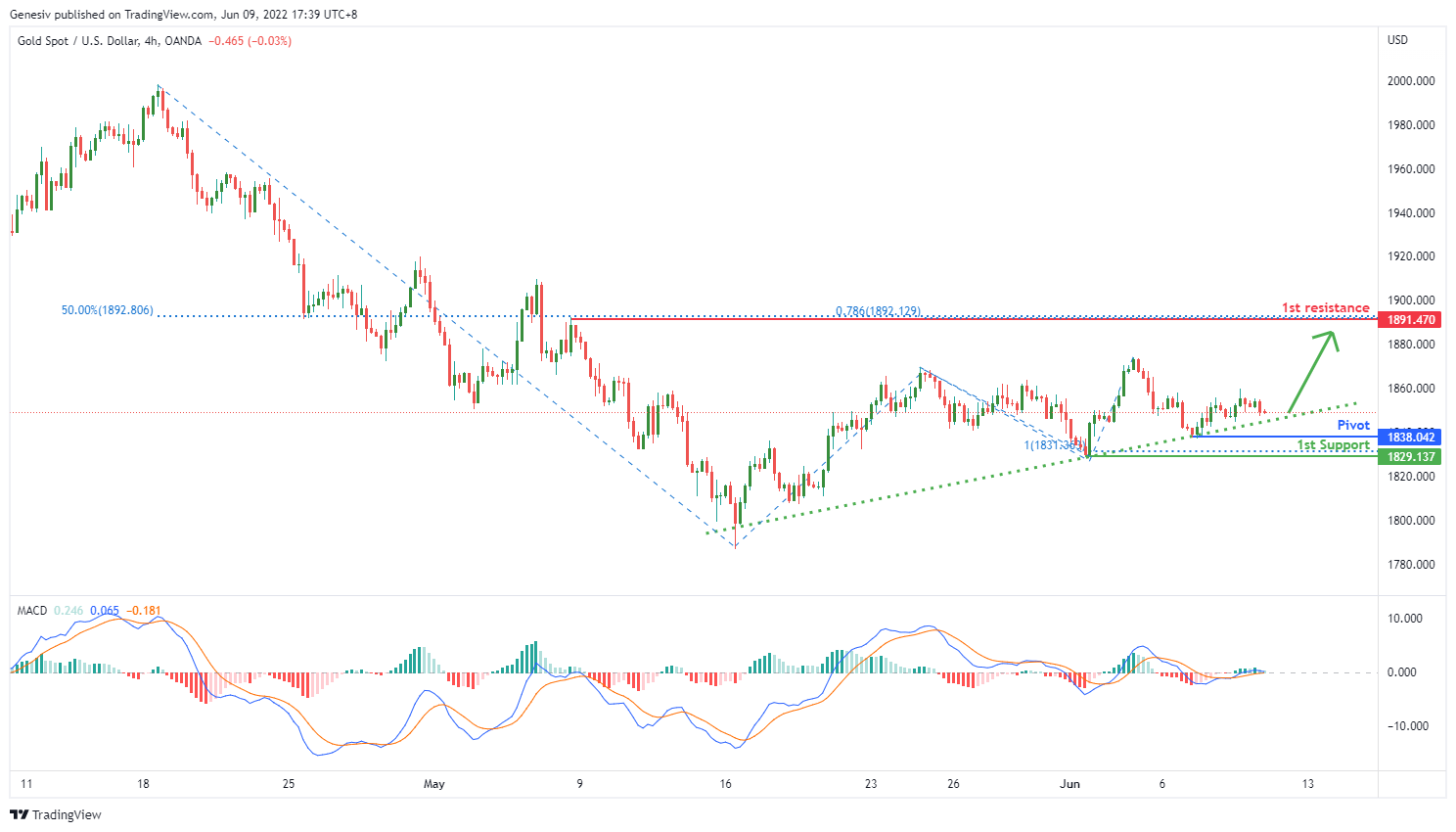Click the 2000.000 price axis label
The height and width of the screenshot is (832, 1456).
1411,81
